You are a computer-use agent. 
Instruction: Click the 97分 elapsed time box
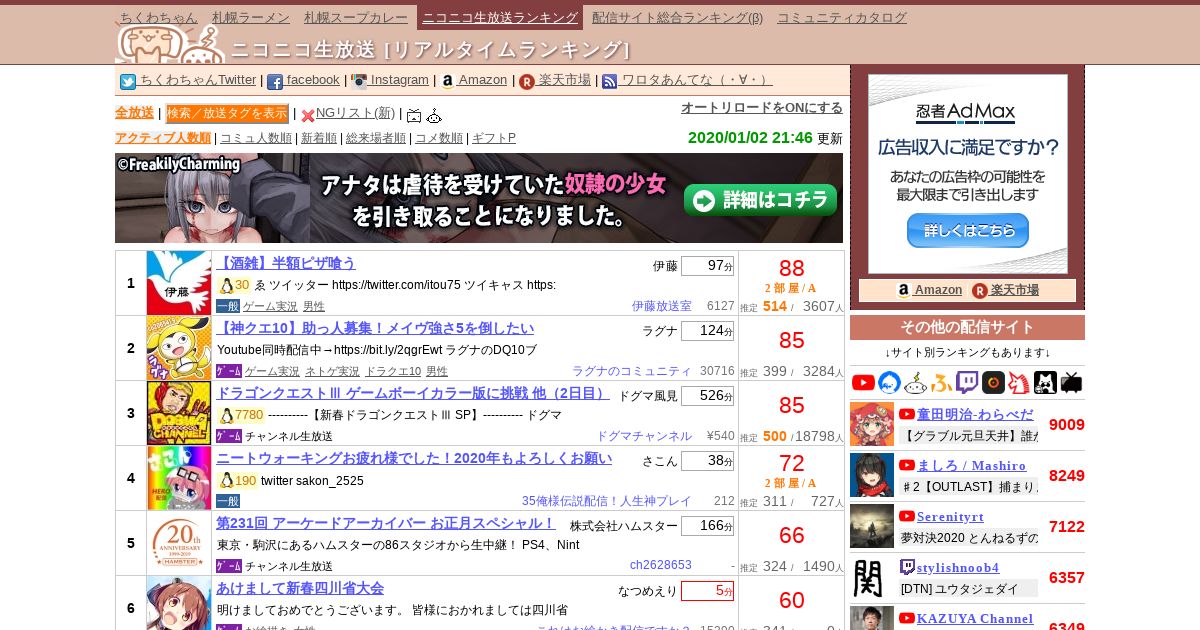pos(707,266)
